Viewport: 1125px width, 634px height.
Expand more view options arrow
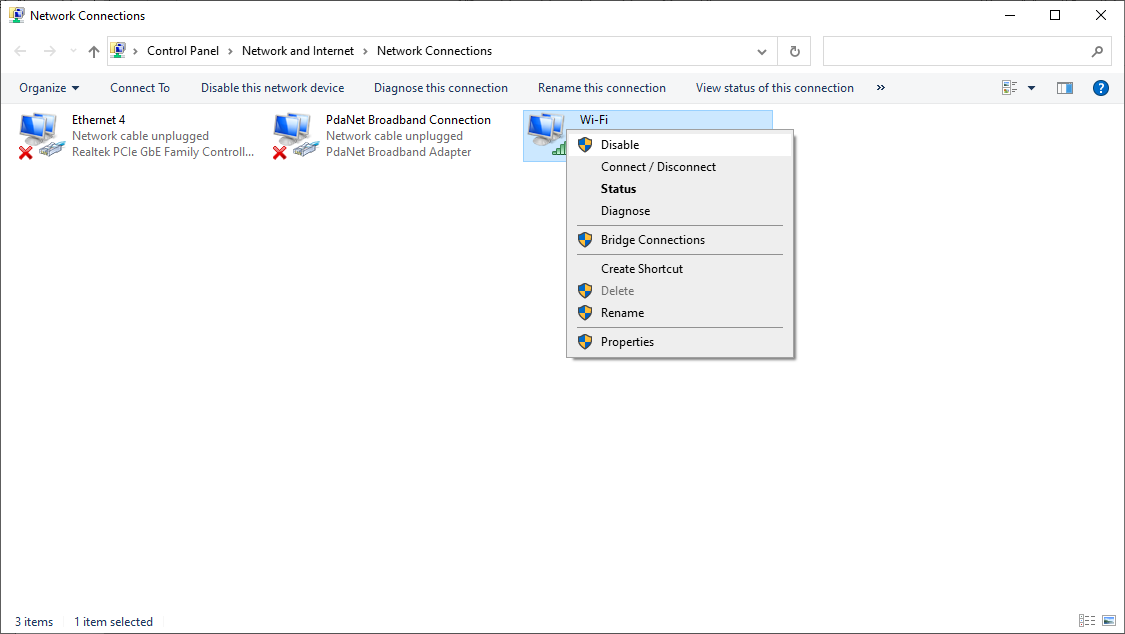1032,87
